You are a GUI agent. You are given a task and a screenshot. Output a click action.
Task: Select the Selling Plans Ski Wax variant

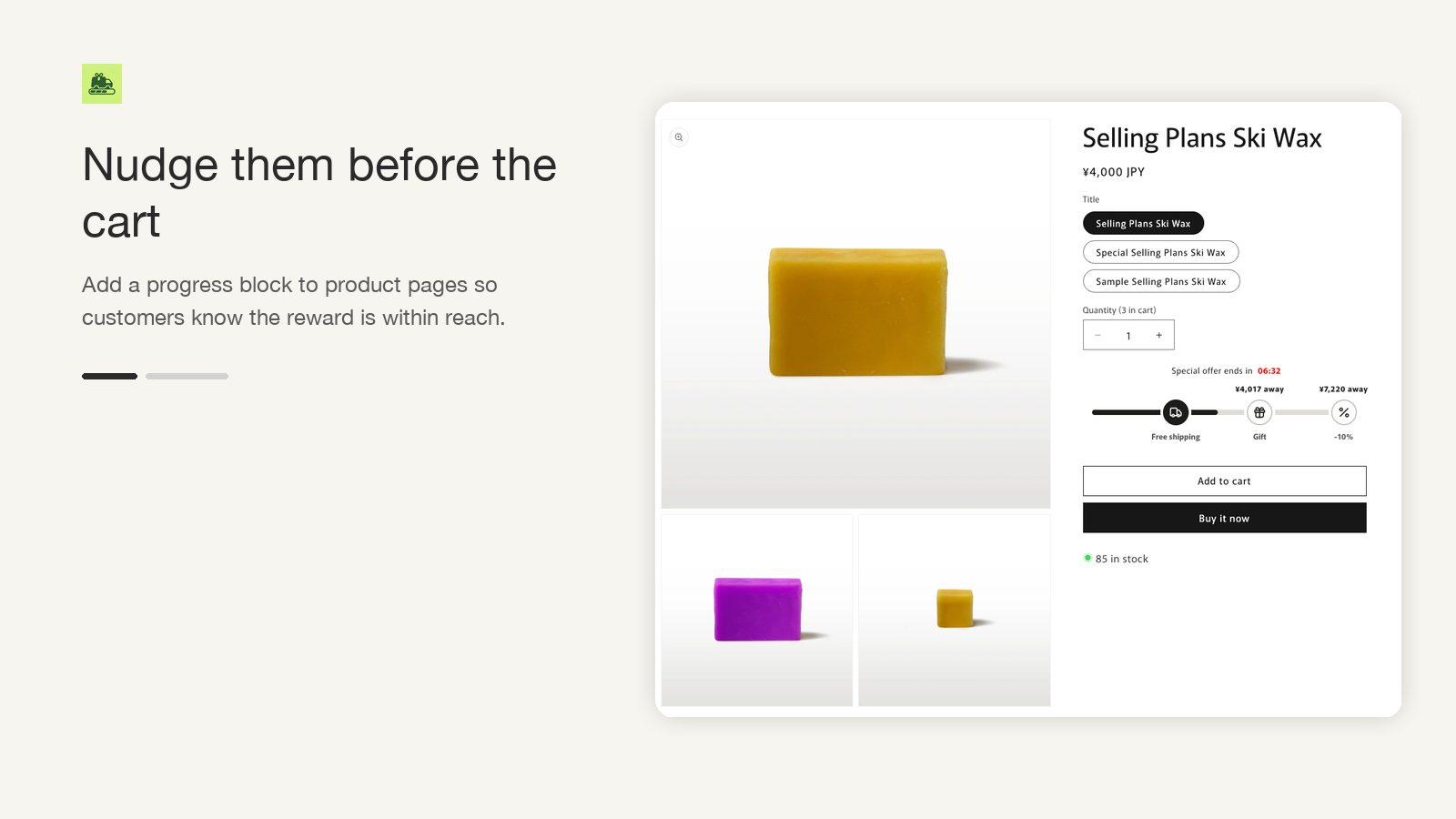click(1143, 223)
